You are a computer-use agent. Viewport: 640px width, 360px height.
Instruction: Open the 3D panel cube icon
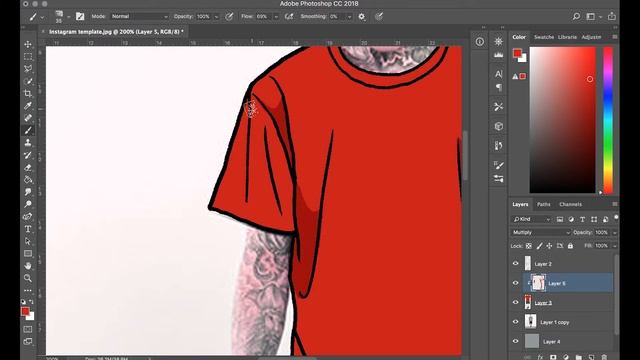pos(498,126)
